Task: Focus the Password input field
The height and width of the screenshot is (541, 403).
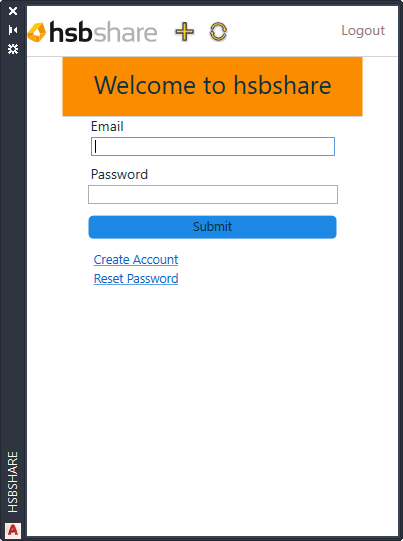Action: [x=213, y=195]
